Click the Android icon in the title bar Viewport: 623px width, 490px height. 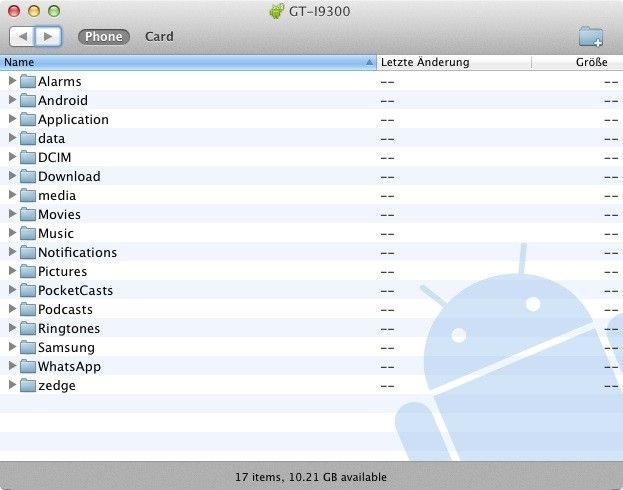click(277, 11)
